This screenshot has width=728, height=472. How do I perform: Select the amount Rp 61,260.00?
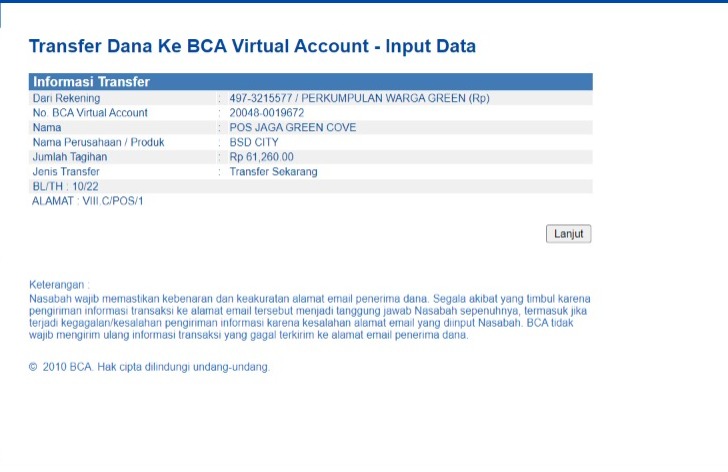point(261,157)
